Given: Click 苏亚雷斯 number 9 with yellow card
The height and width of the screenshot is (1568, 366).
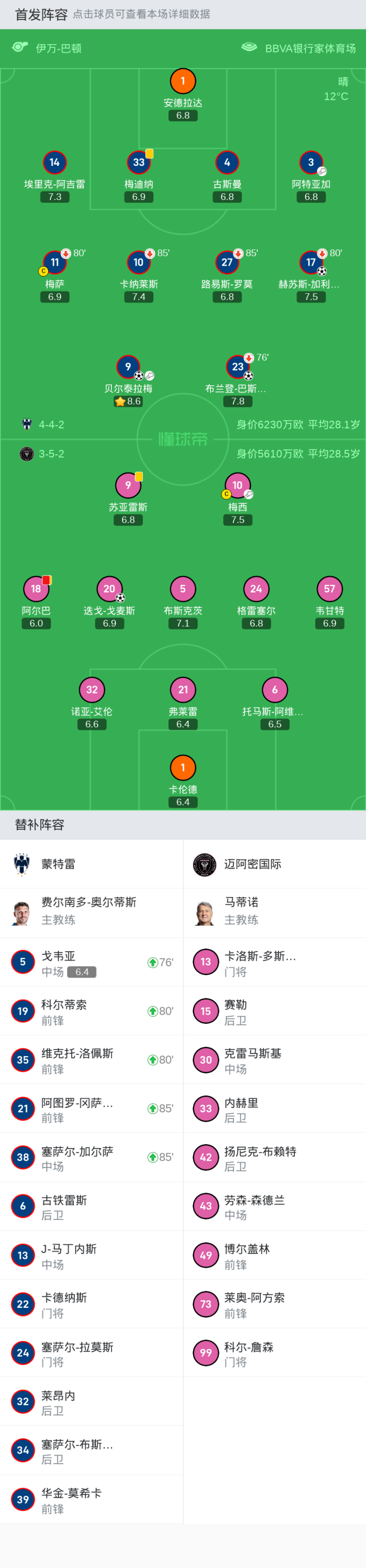Looking at the screenshot, I should 128,486.
